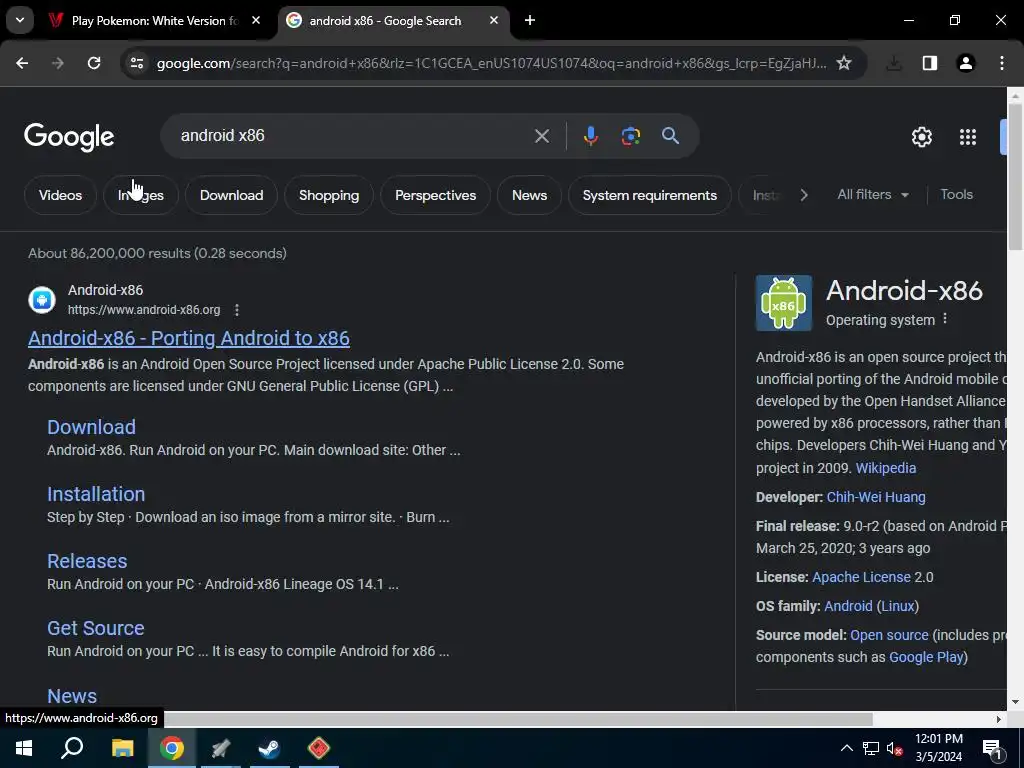Filter results by Shopping
1024x768 pixels.
click(329, 195)
